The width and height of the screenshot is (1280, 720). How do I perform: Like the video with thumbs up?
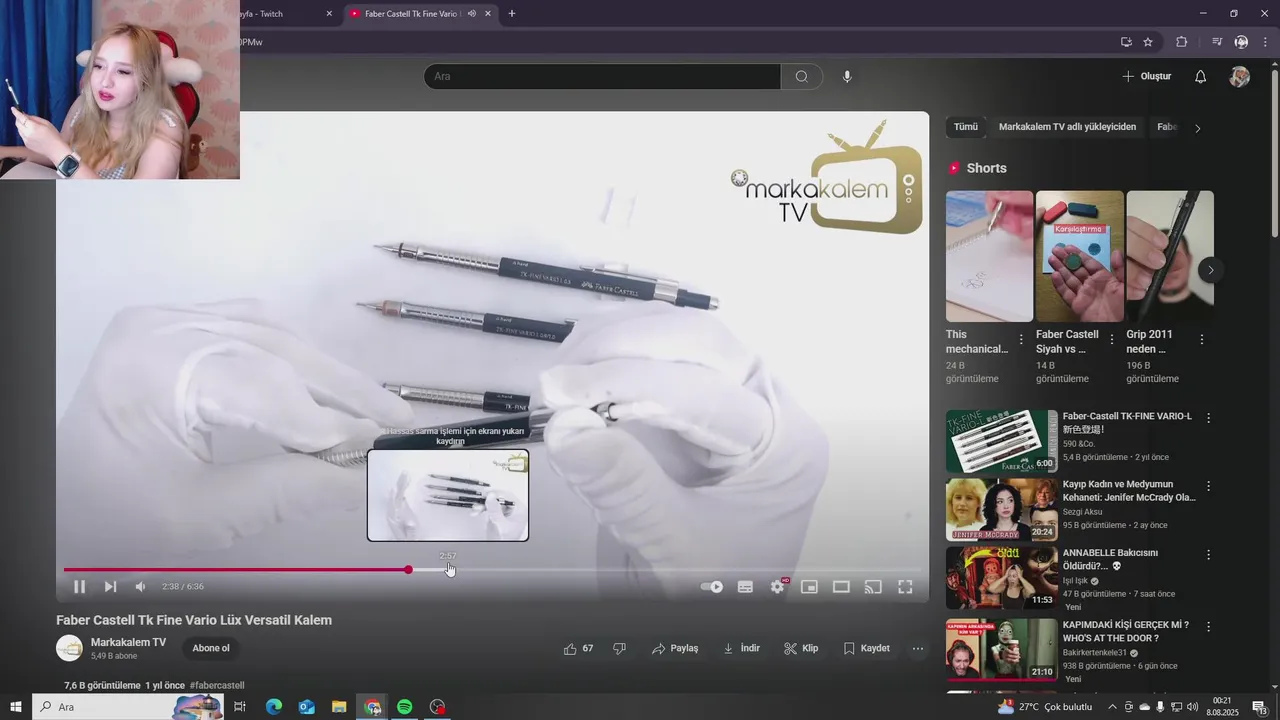(x=579, y=648)
